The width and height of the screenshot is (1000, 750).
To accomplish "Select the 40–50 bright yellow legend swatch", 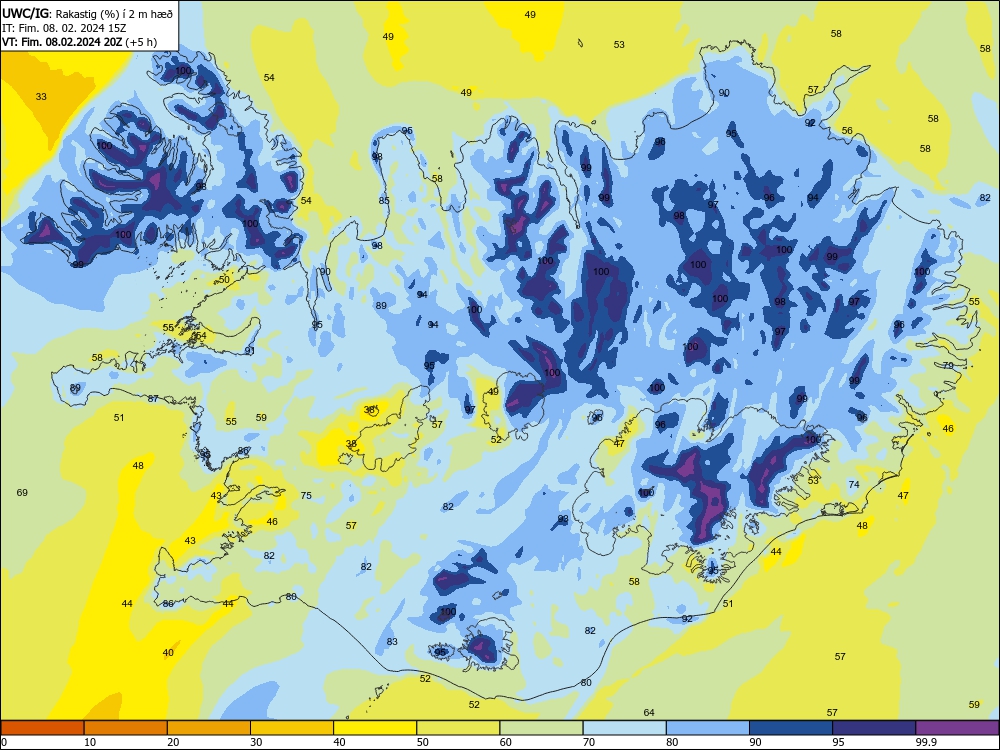I will click(x=375, y=728).
